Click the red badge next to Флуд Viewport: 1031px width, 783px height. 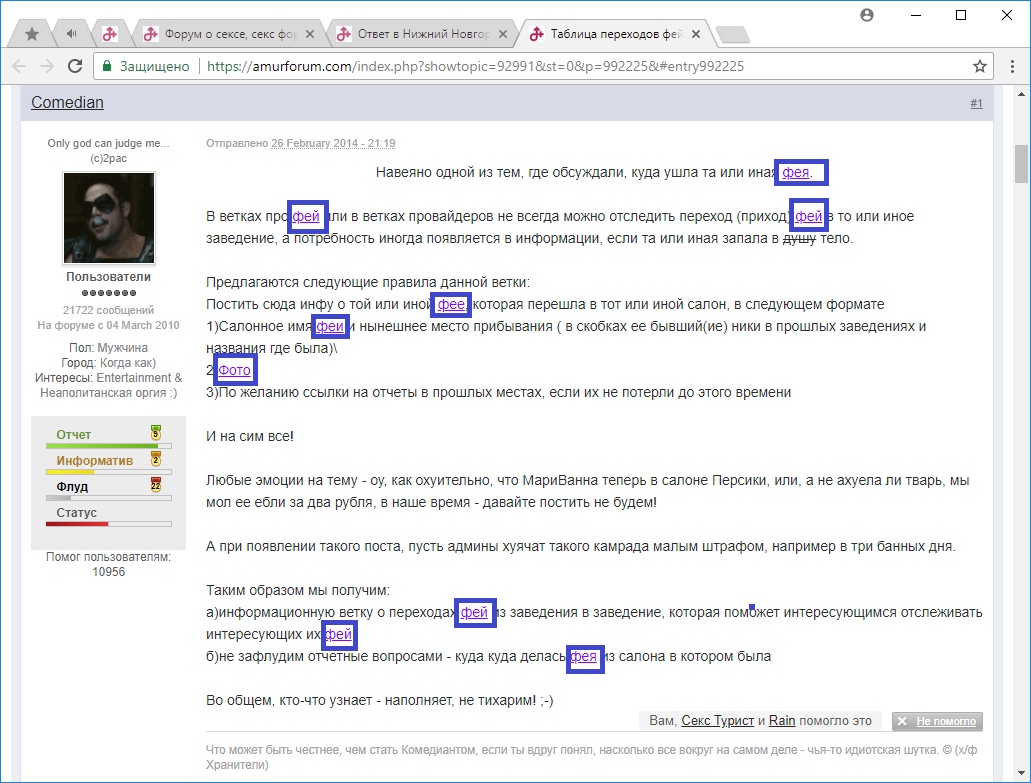[x=155, y=486]
